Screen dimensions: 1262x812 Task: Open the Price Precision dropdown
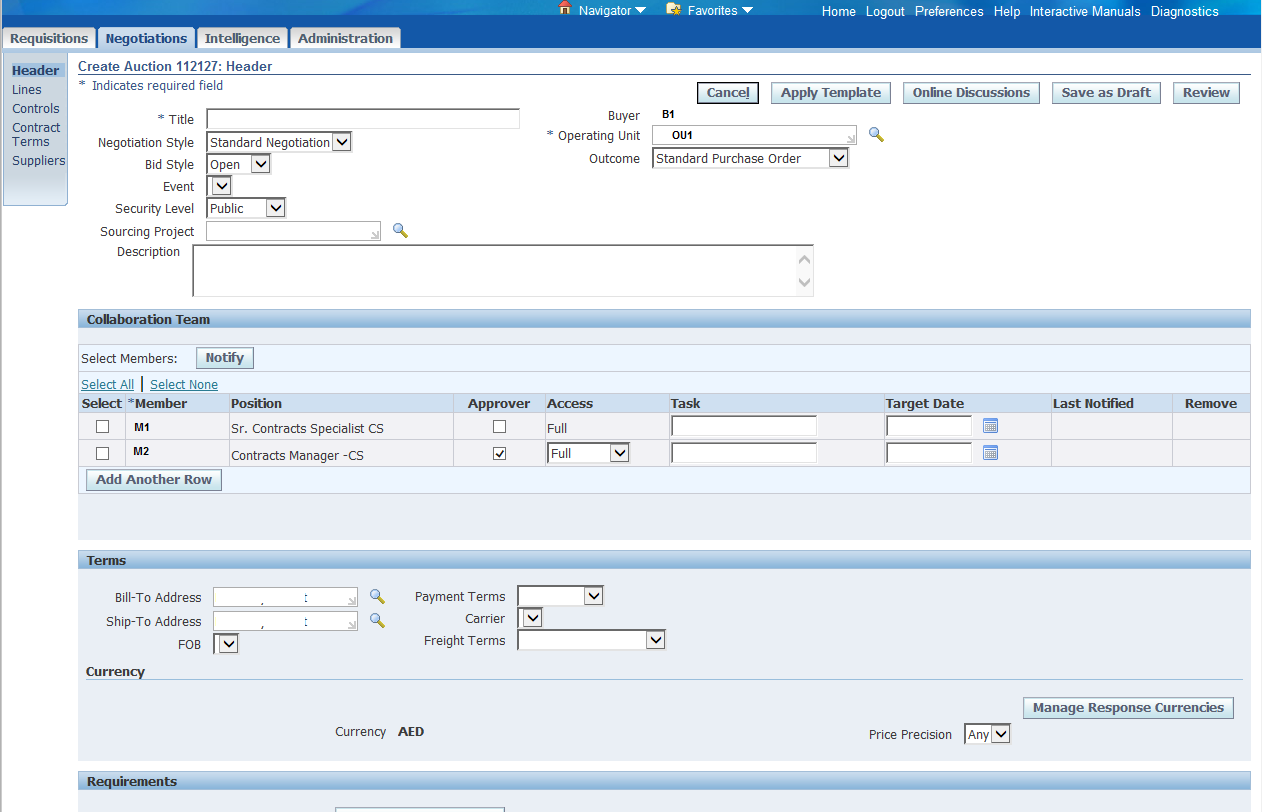998,733
